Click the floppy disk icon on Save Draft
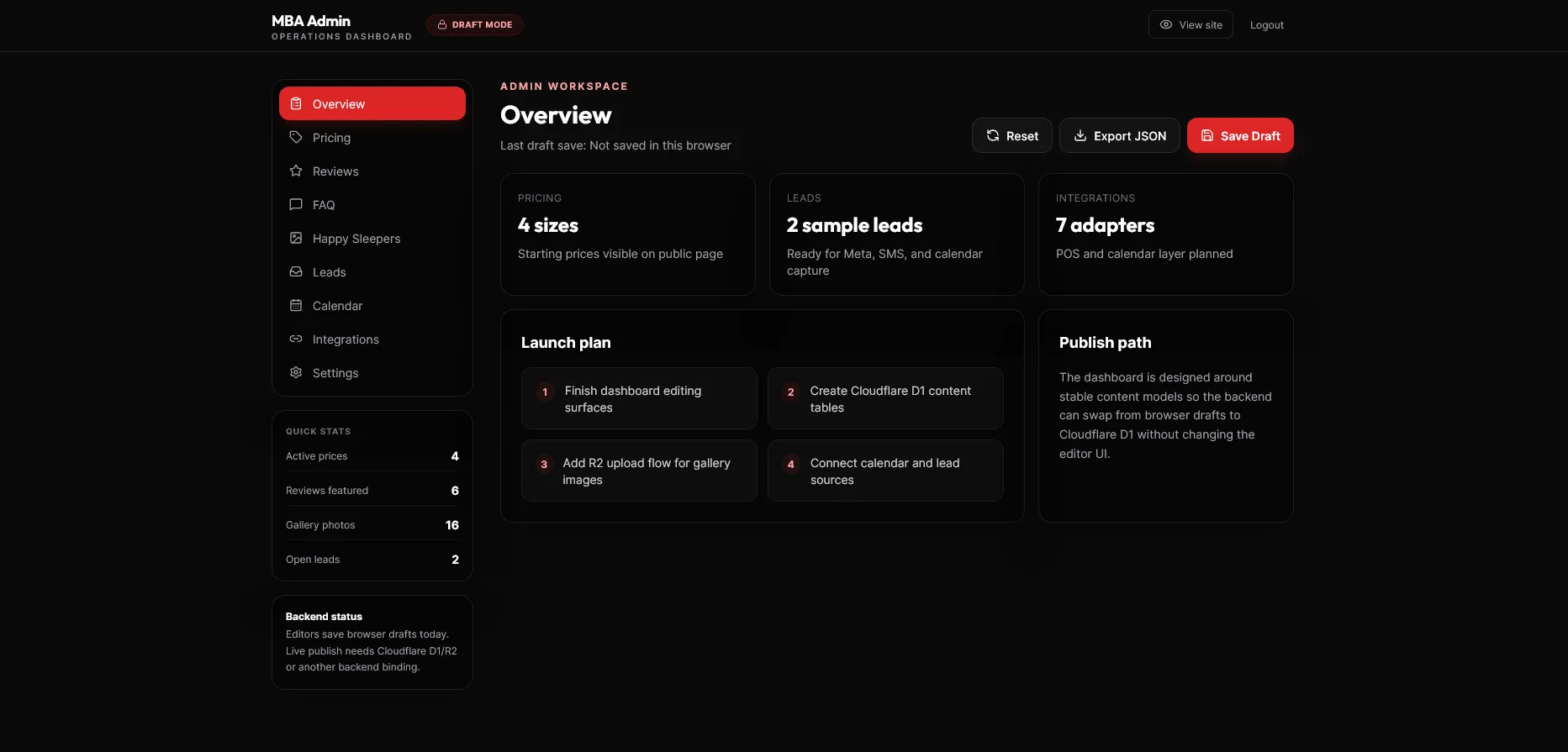This screenshot has width=1568, height=752. pos(1207,135)
